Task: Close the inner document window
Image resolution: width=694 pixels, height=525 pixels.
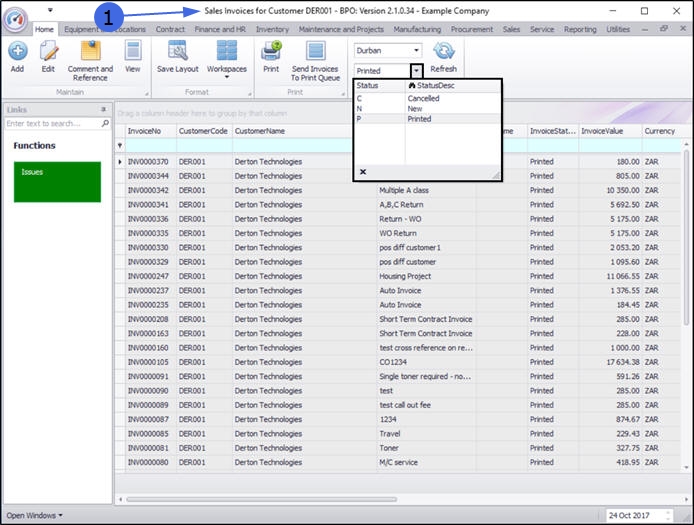Action: tap(682, 29)
